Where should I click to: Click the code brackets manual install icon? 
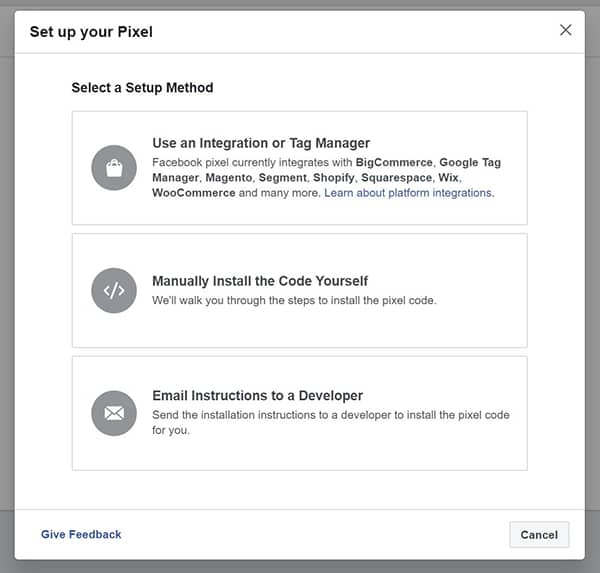pos(114,291)
